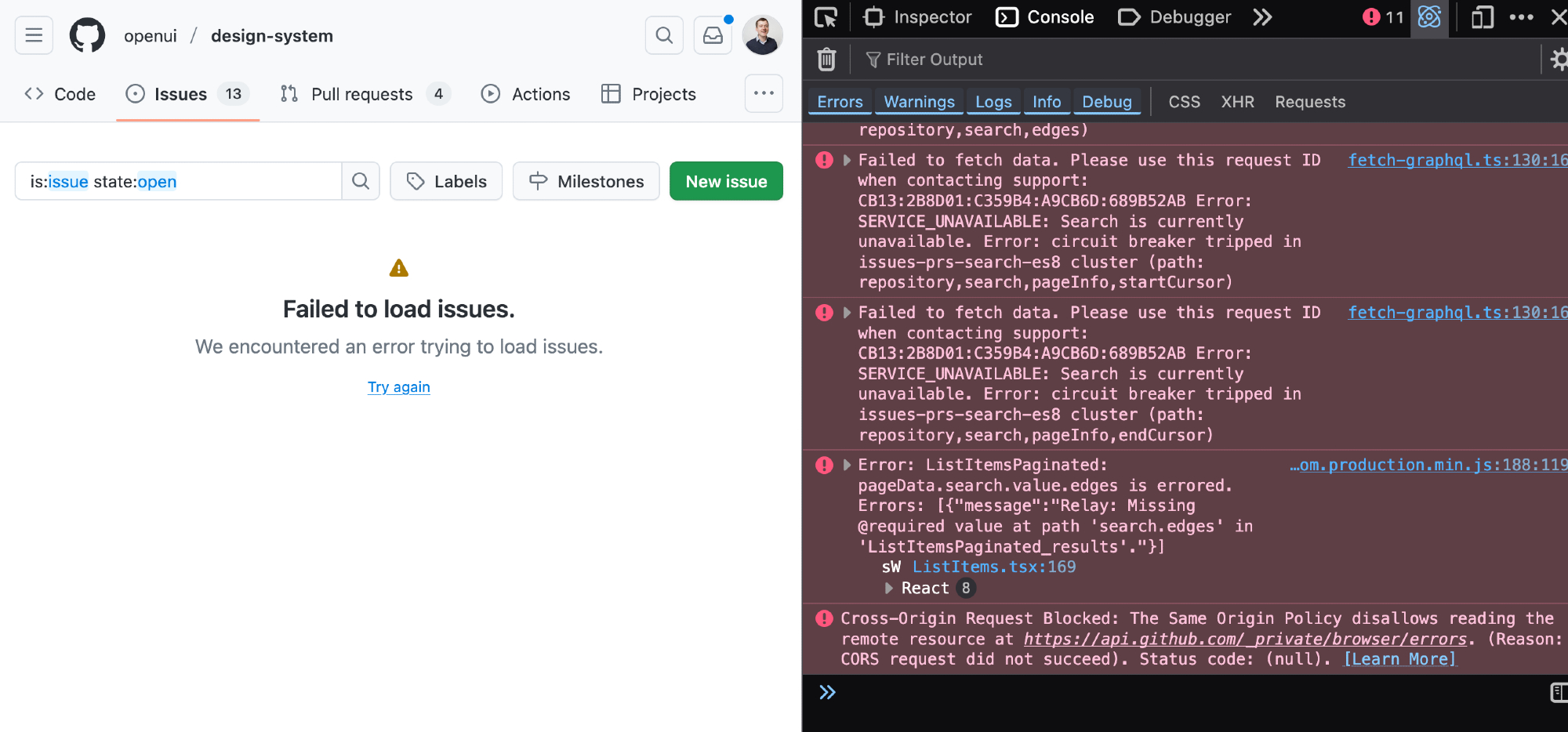
Task: Toggle the Warnings filter in console
Action: click(919, 102)
